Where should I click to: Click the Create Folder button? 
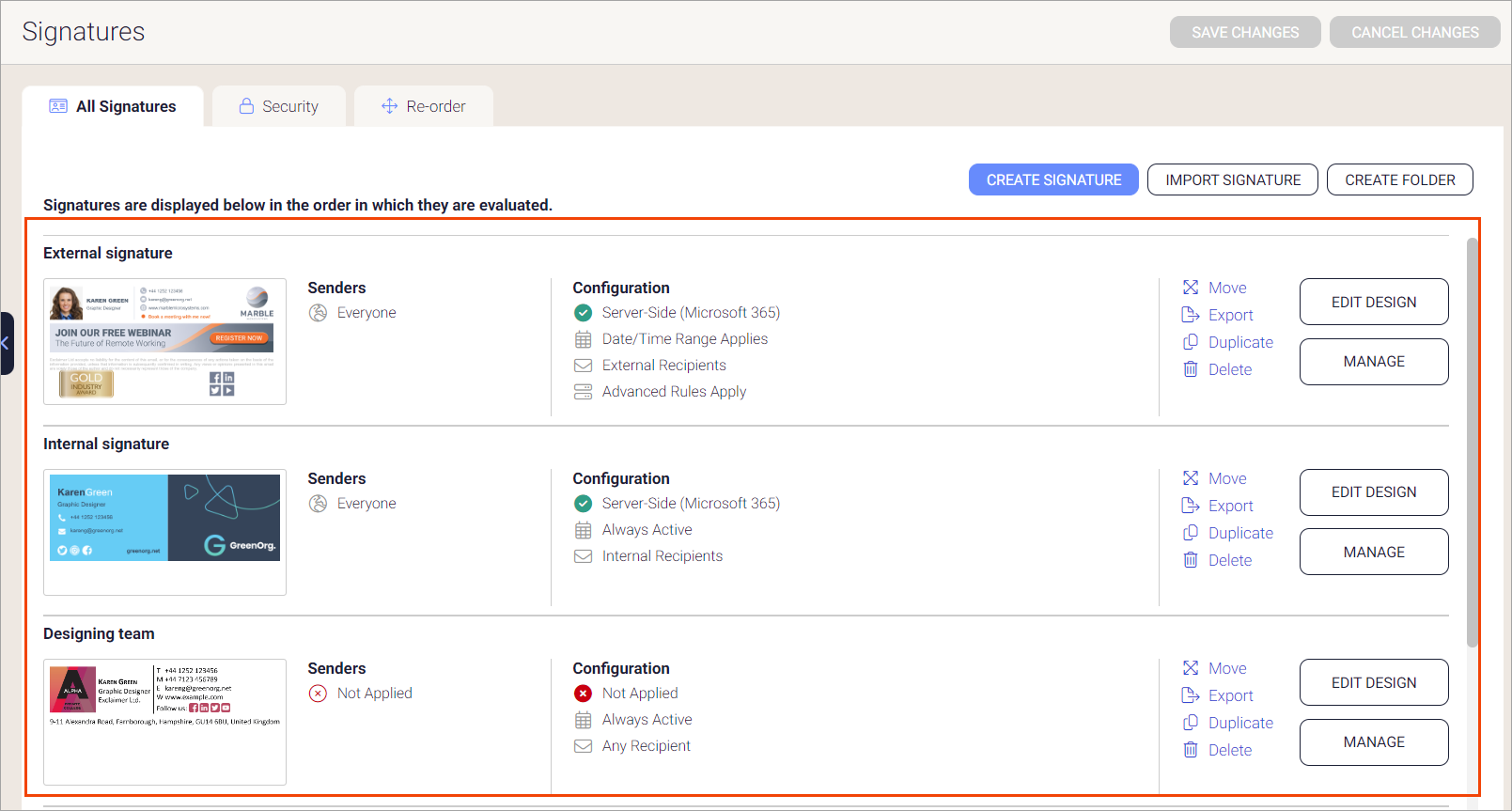coord(1399,179)
